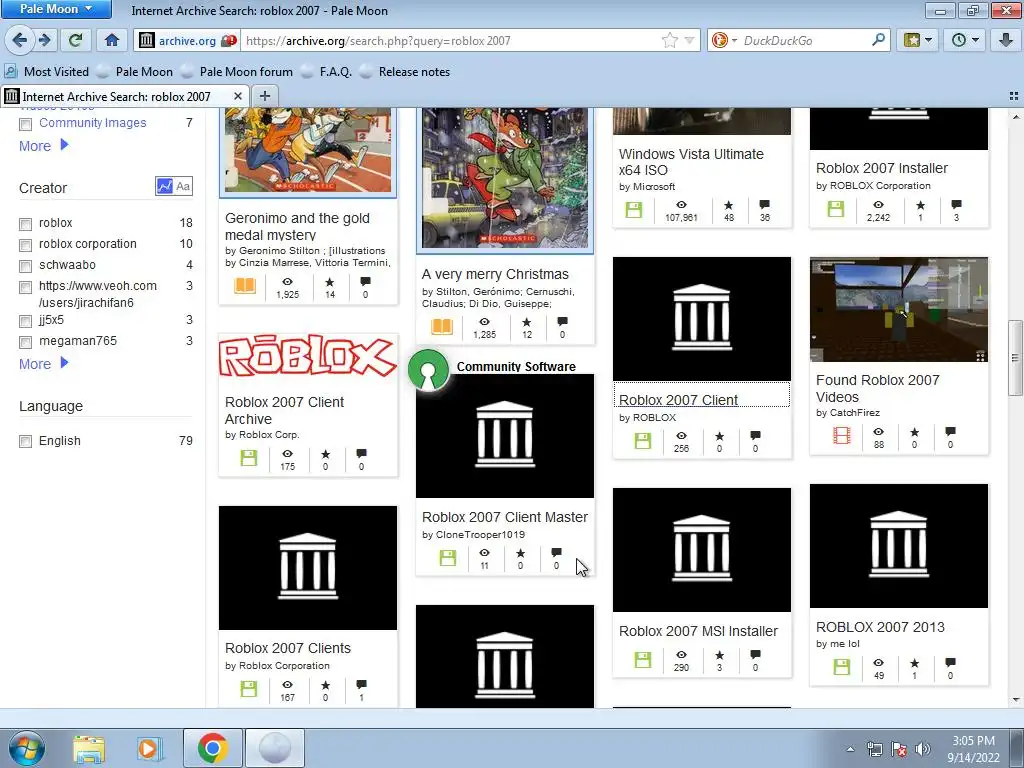This screenshot has width=1024, height=768.
Task: Check the jj5x5 creator filter
Action: tap(25, 321)
